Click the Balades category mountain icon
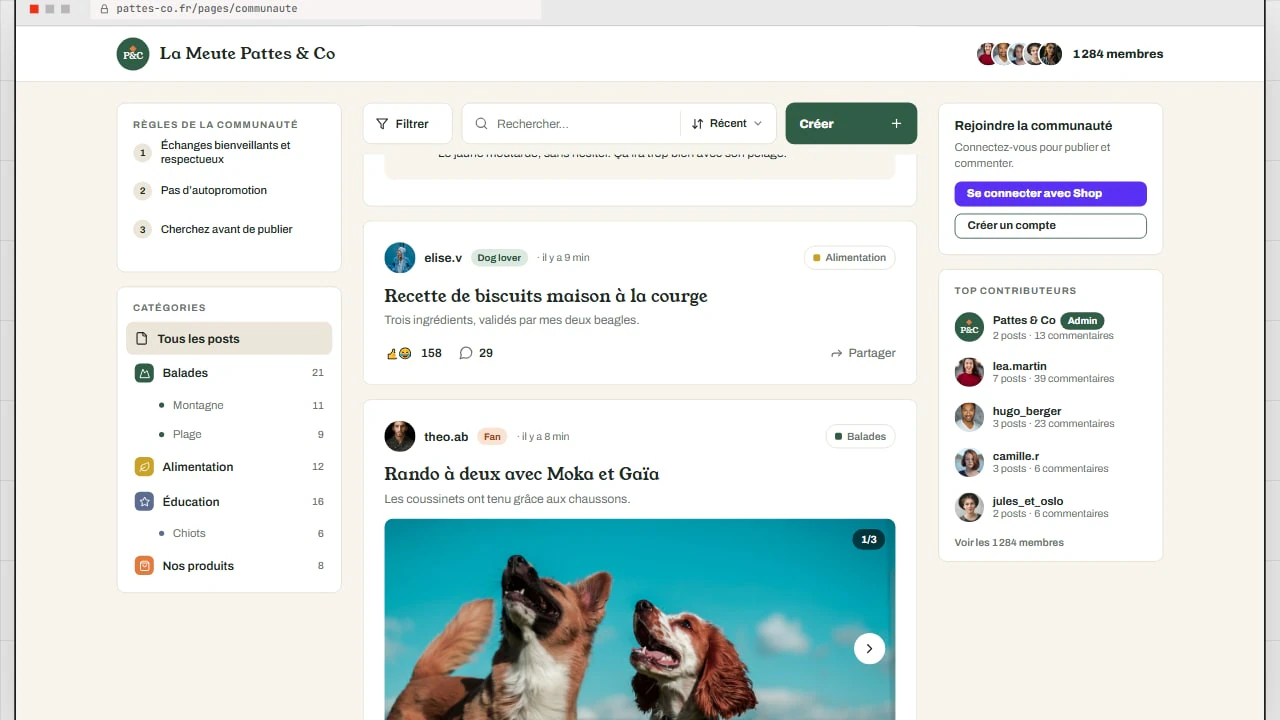 (x=144, y=373)
